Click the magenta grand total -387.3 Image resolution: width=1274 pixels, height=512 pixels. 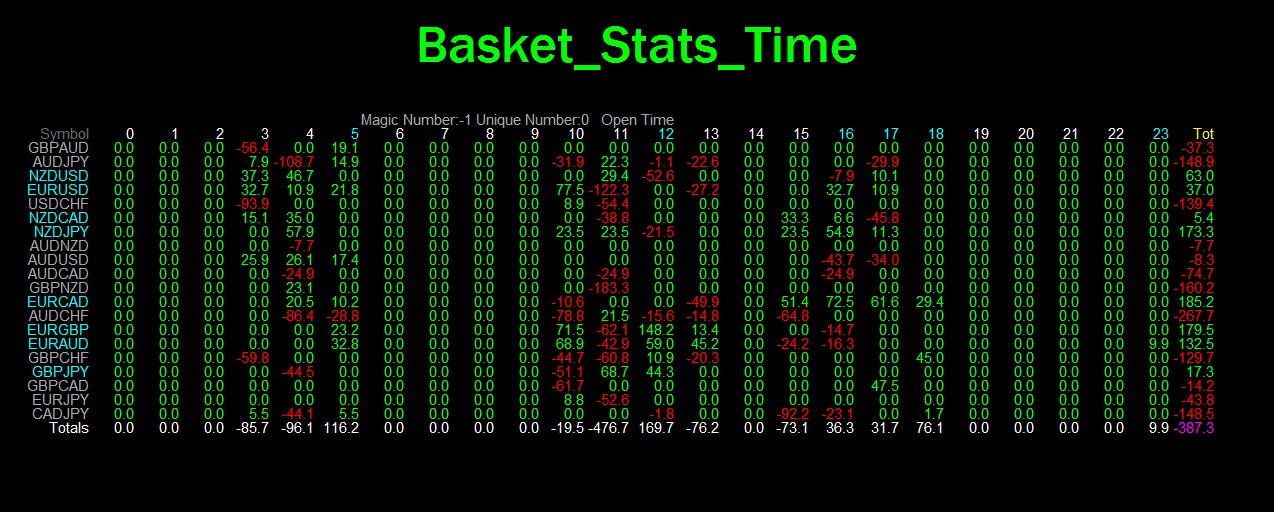[1194, 428]
